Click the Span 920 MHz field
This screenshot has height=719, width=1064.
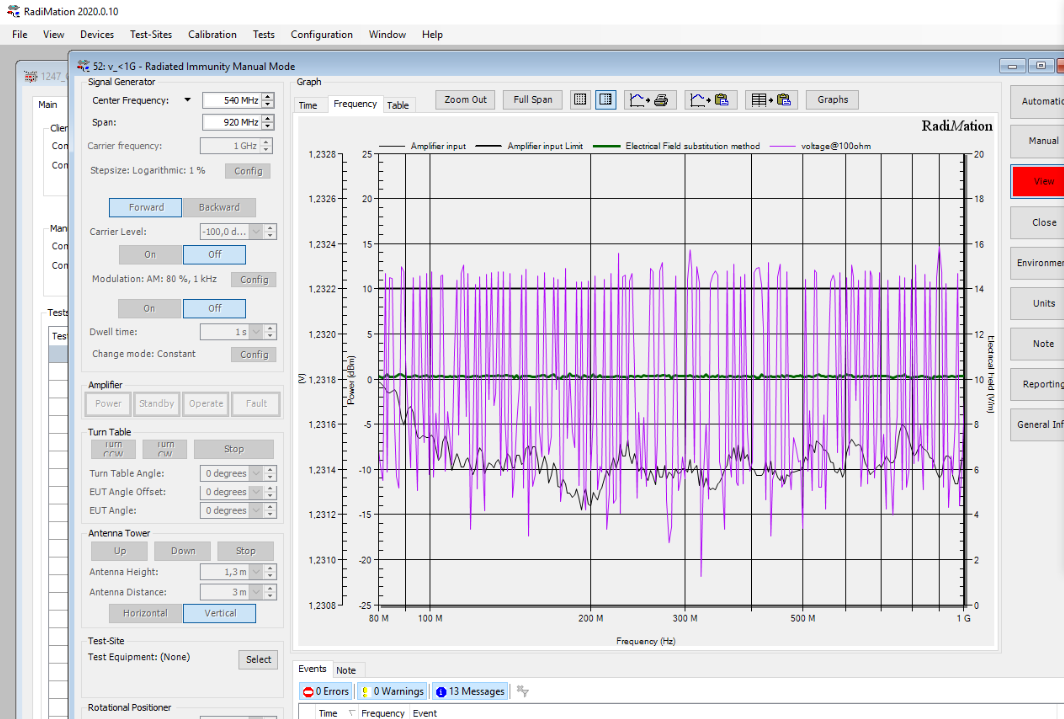tap(232, 122)
